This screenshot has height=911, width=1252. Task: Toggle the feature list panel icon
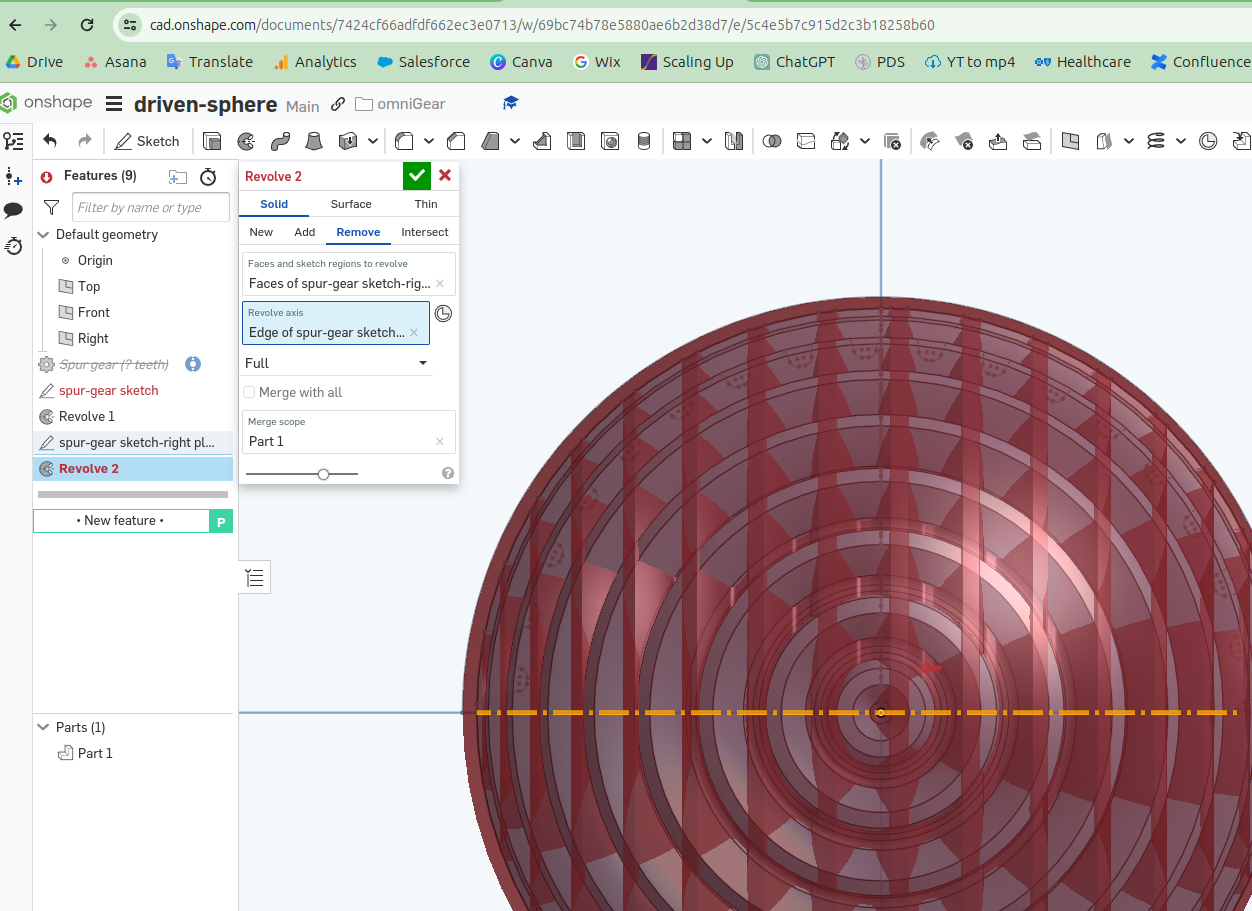(x=13, y=141)
